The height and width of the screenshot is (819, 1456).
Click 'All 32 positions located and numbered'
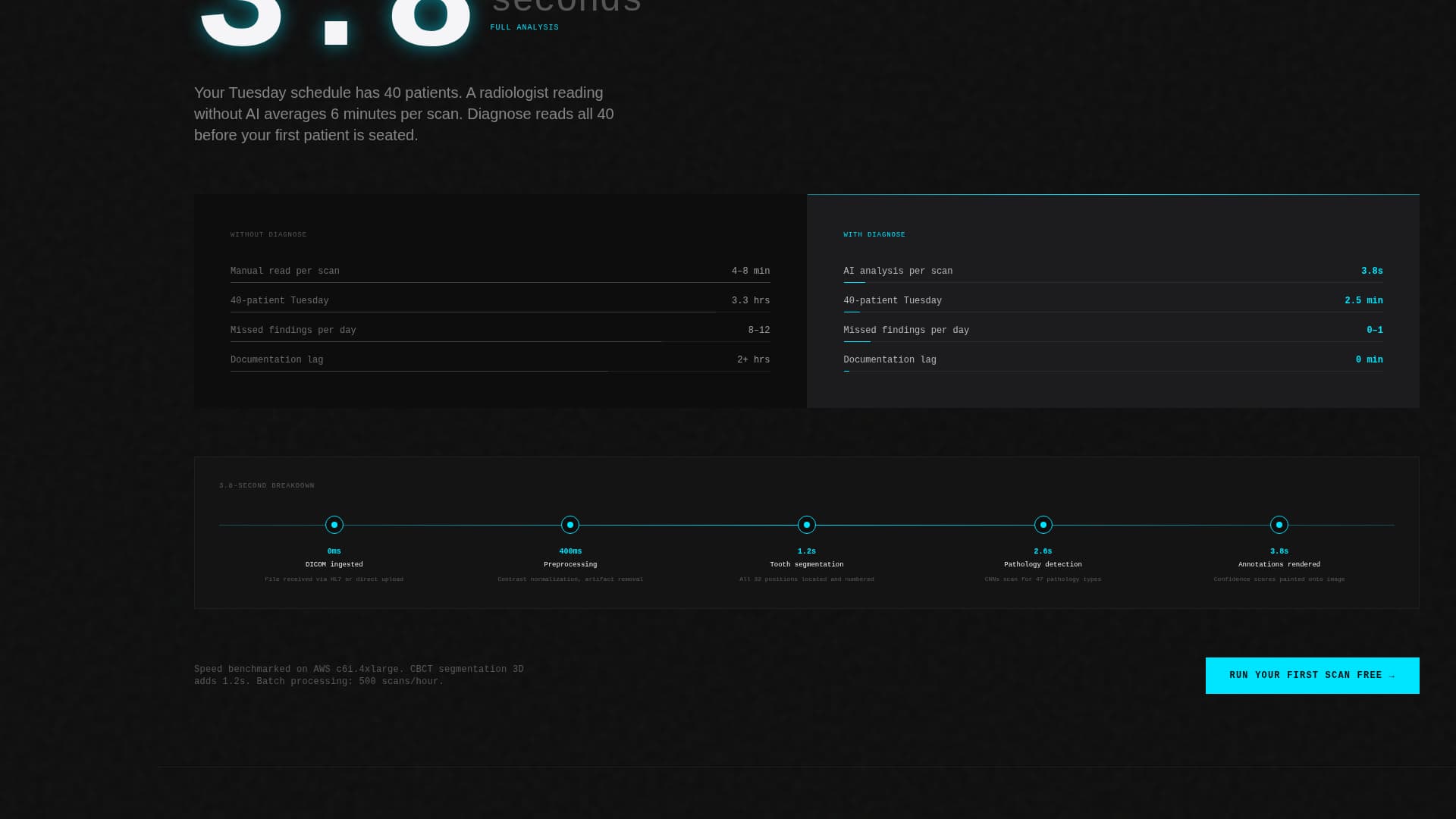click(x=807, y=579)
